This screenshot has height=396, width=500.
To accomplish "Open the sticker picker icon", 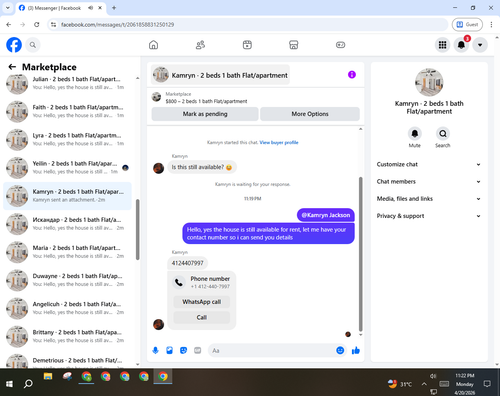I will coord(184,350).
